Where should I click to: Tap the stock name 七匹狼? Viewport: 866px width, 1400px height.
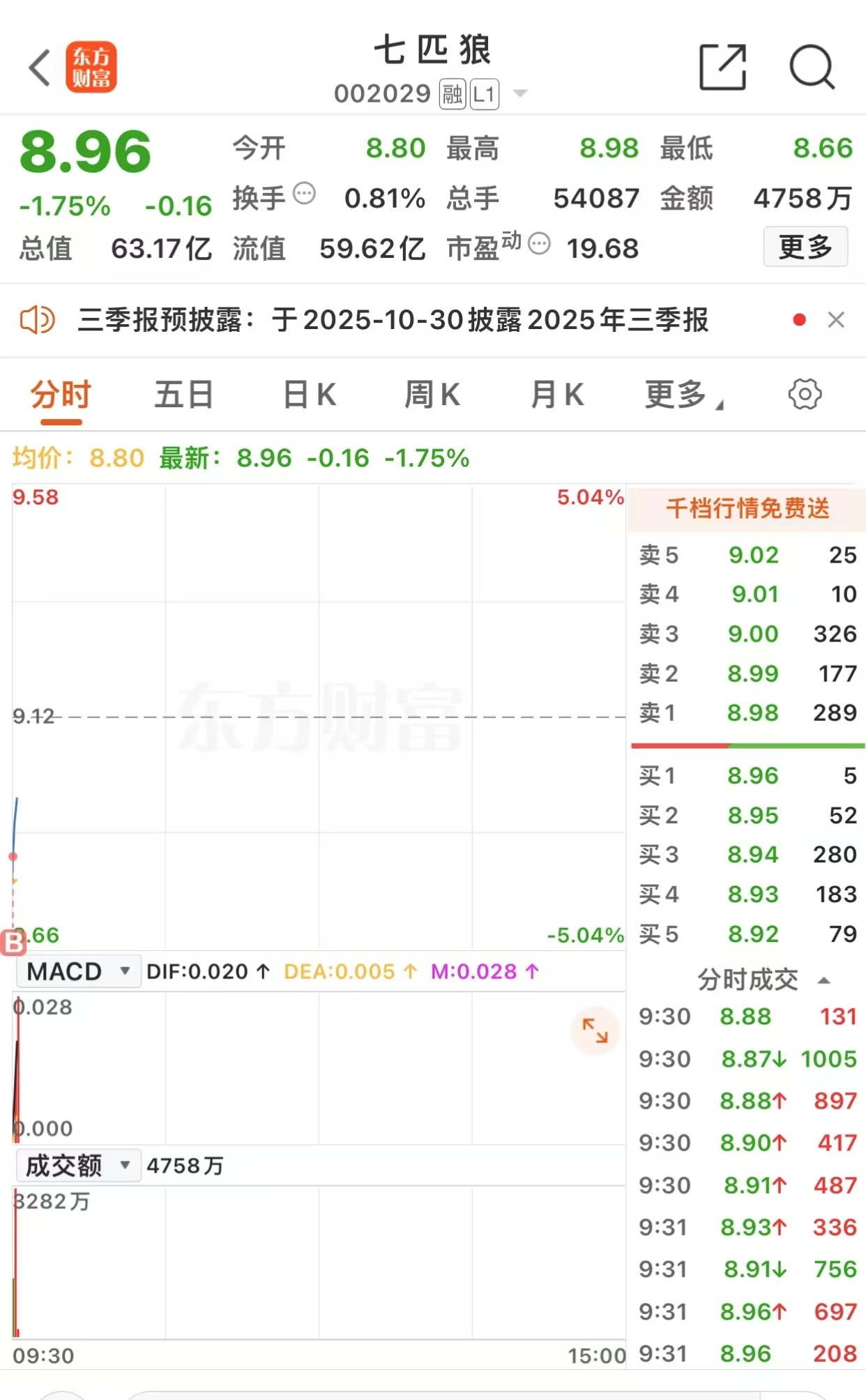click(x=432, y=50)
